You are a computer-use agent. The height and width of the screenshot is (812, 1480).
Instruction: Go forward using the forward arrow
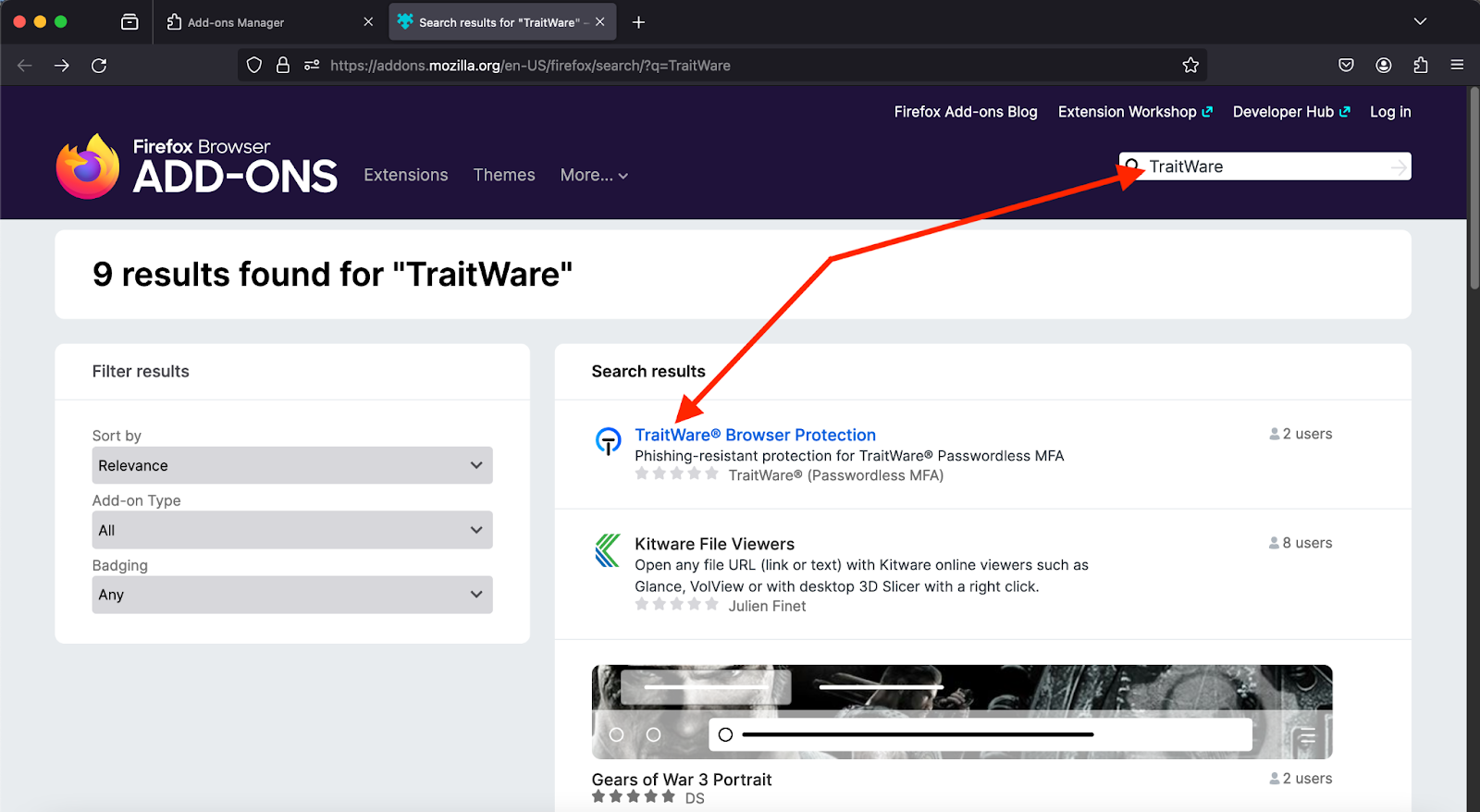62,66
